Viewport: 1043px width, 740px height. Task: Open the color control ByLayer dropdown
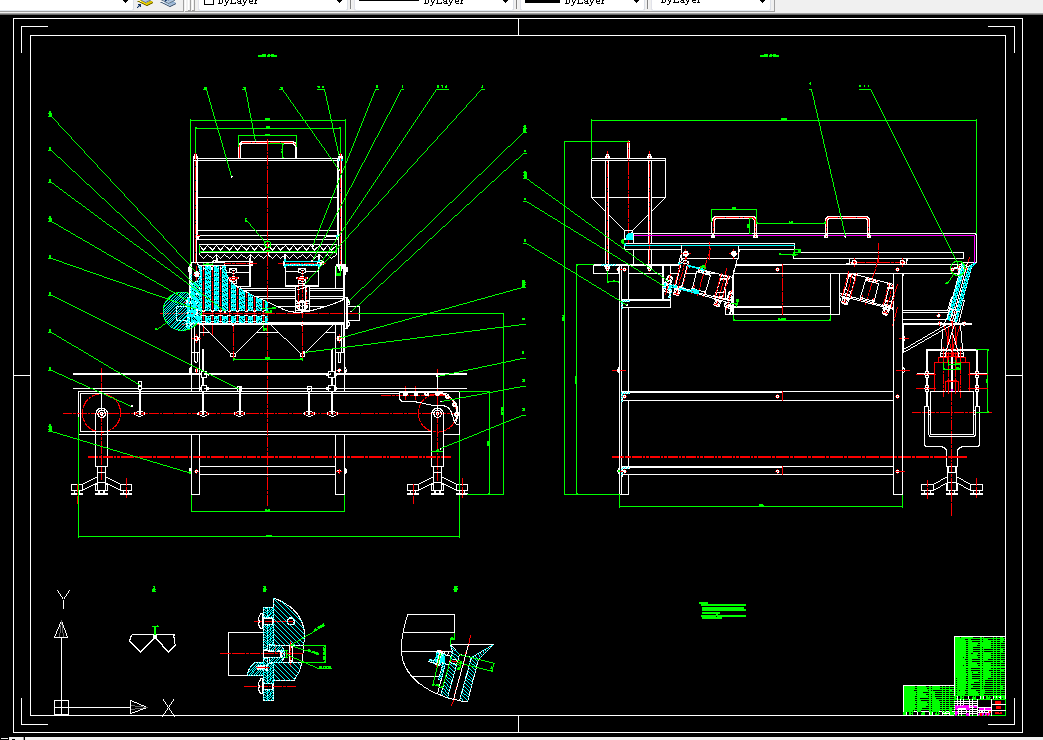[273, 3]
